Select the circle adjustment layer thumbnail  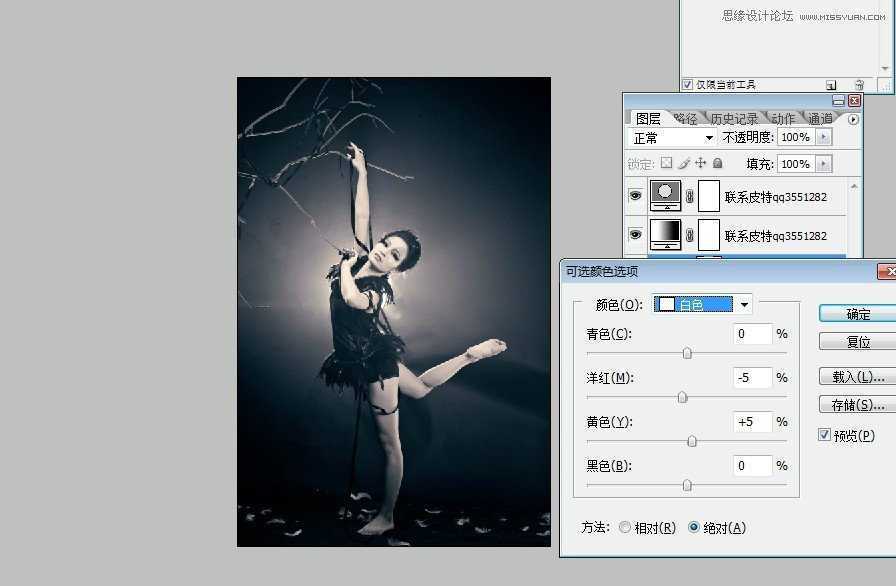[x=665, y=196]
